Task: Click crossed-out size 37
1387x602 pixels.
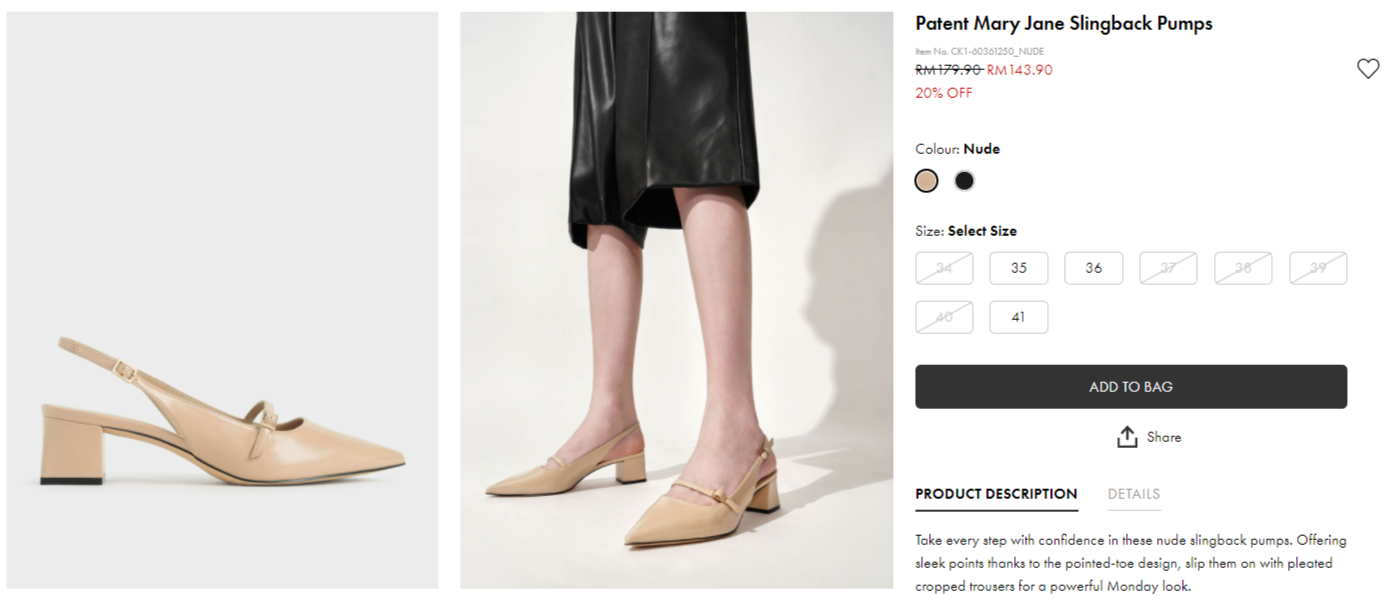Action: (x=1168, y=268)
